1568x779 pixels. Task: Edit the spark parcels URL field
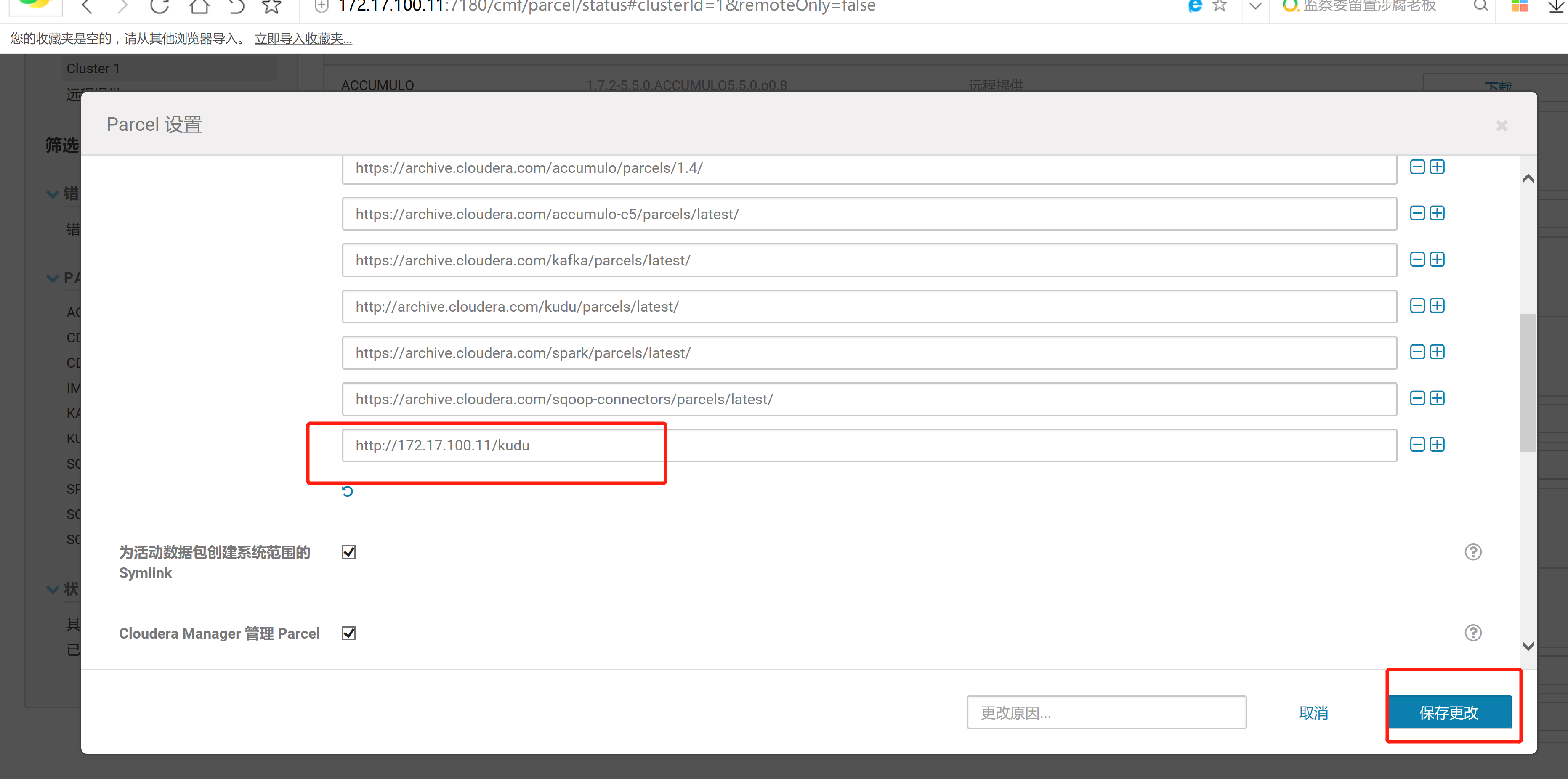point(869,352)
